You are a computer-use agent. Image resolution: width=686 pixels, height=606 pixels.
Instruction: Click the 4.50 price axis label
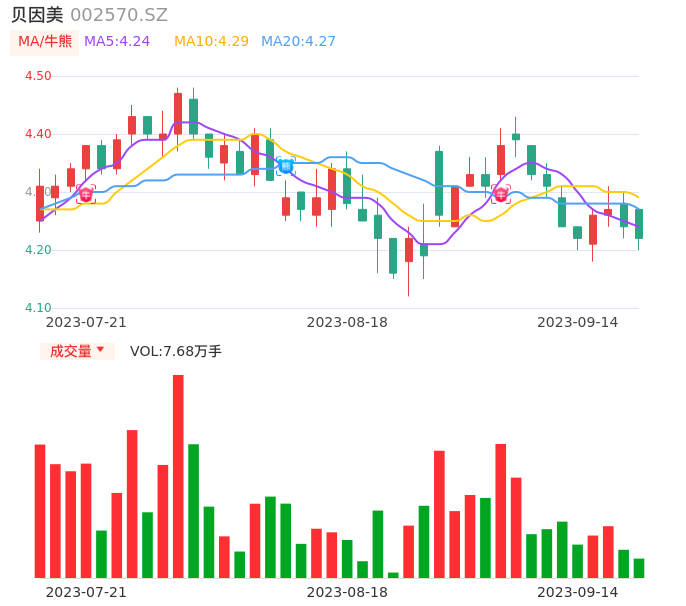38,76
